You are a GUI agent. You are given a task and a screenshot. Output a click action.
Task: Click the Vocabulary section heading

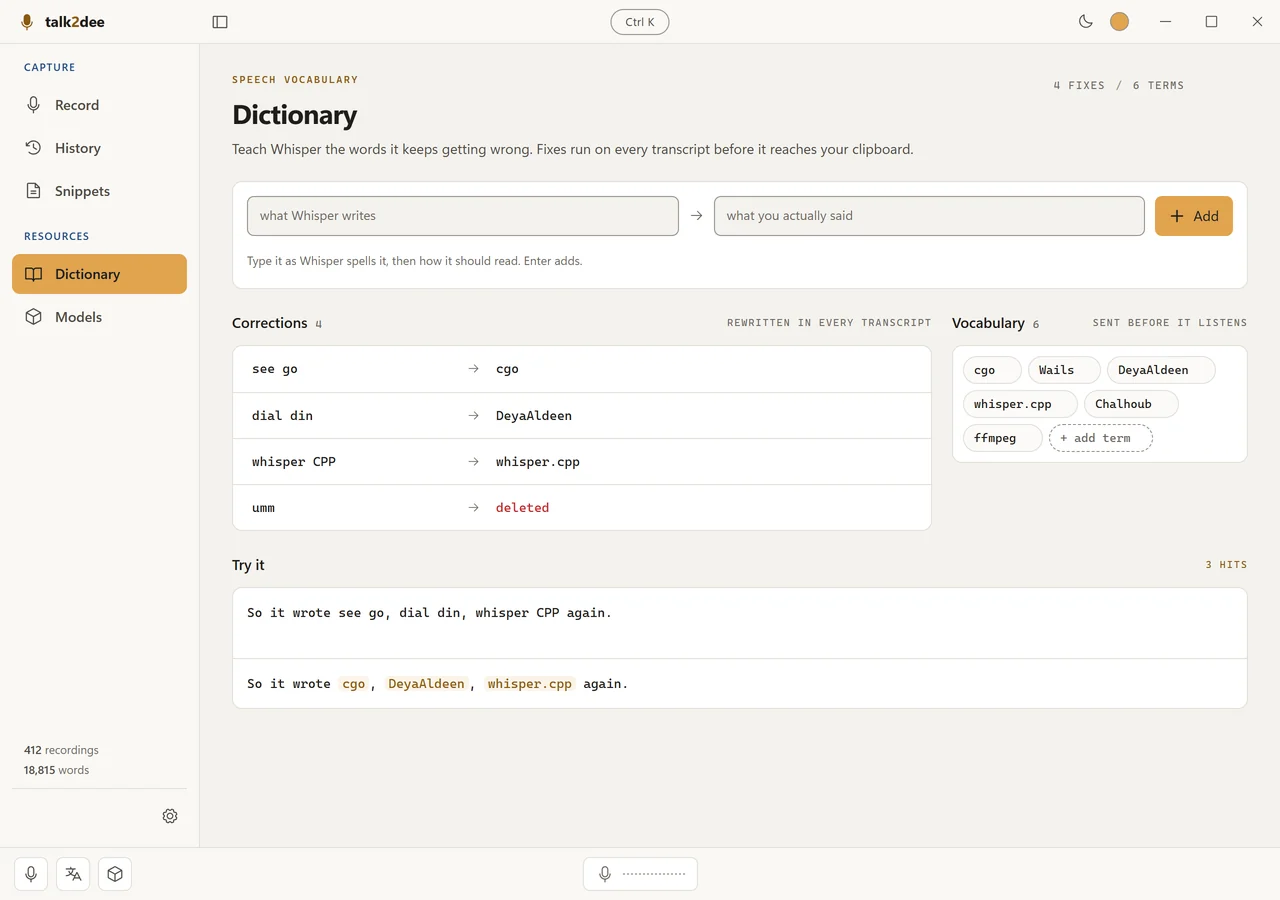tap(988, 323)
